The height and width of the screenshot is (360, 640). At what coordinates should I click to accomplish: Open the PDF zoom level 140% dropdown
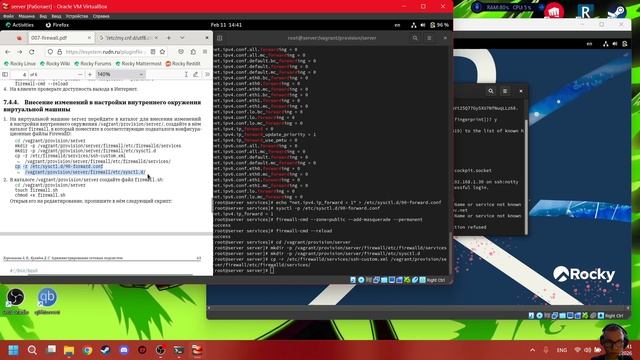(120, 74)
